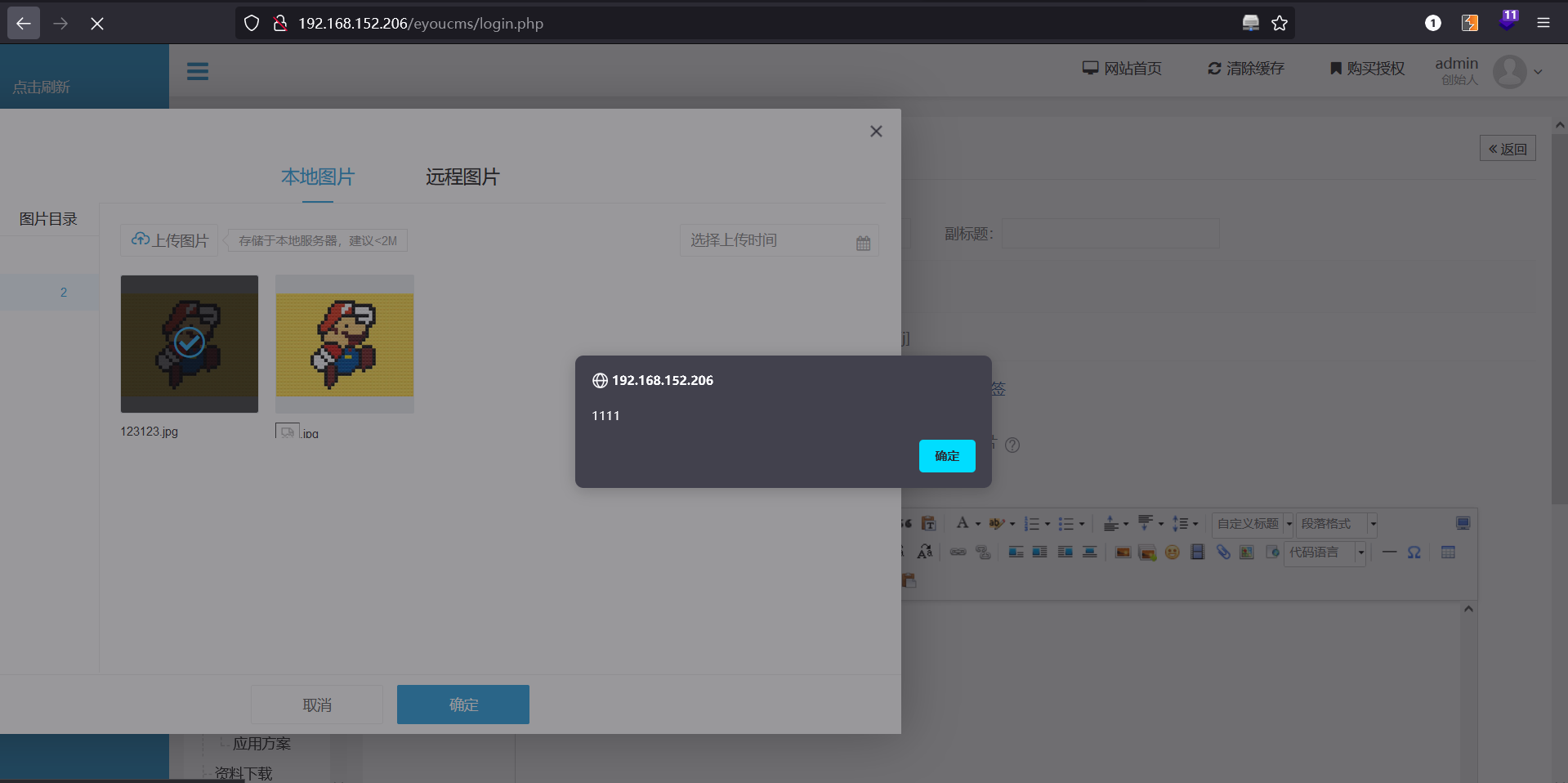Open the ordered list style dropdown
The height and width of the screenshot is (783, 1568).
(x=1048, y=524)
